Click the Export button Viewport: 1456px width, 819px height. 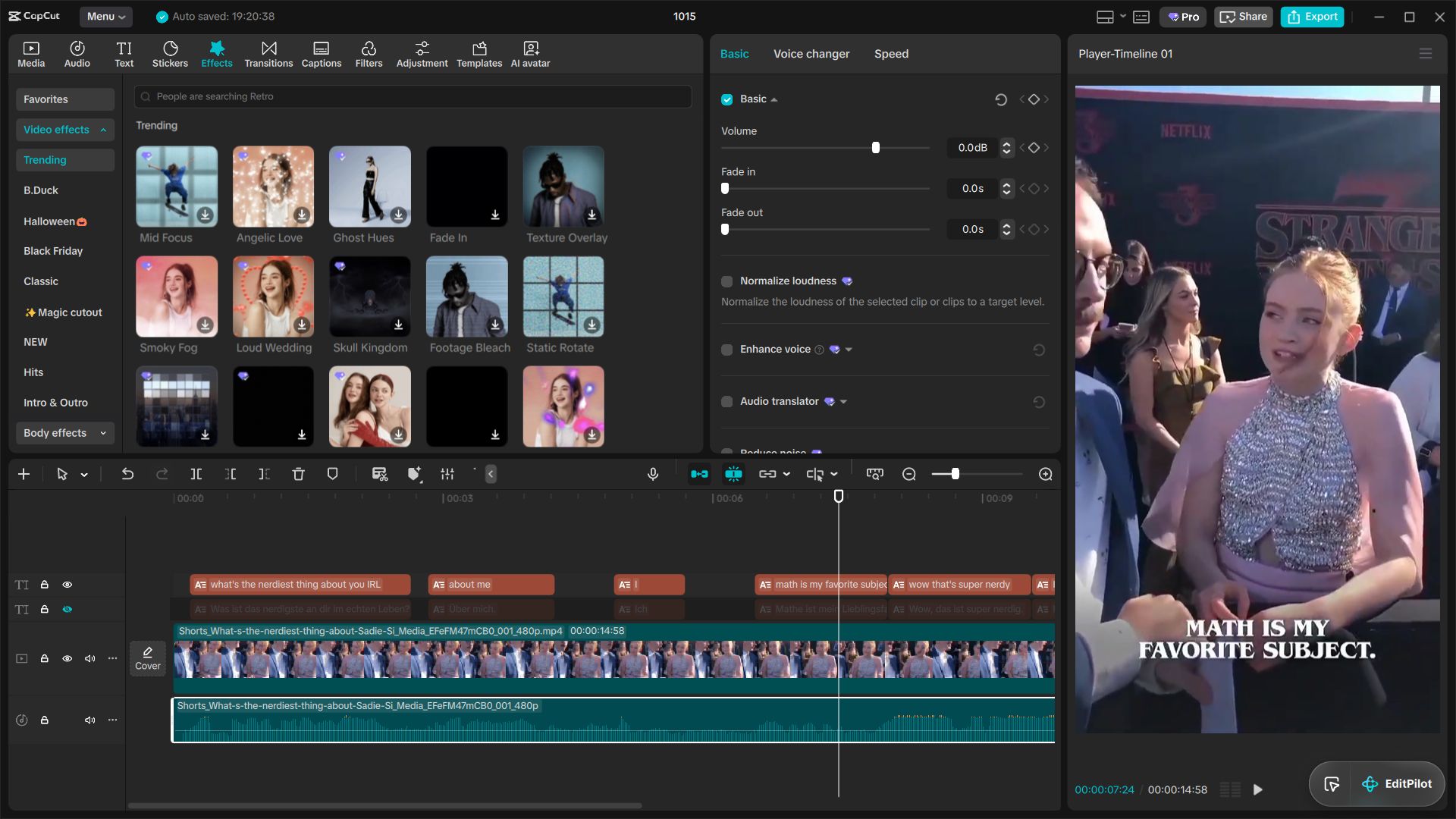point(1312,17)
